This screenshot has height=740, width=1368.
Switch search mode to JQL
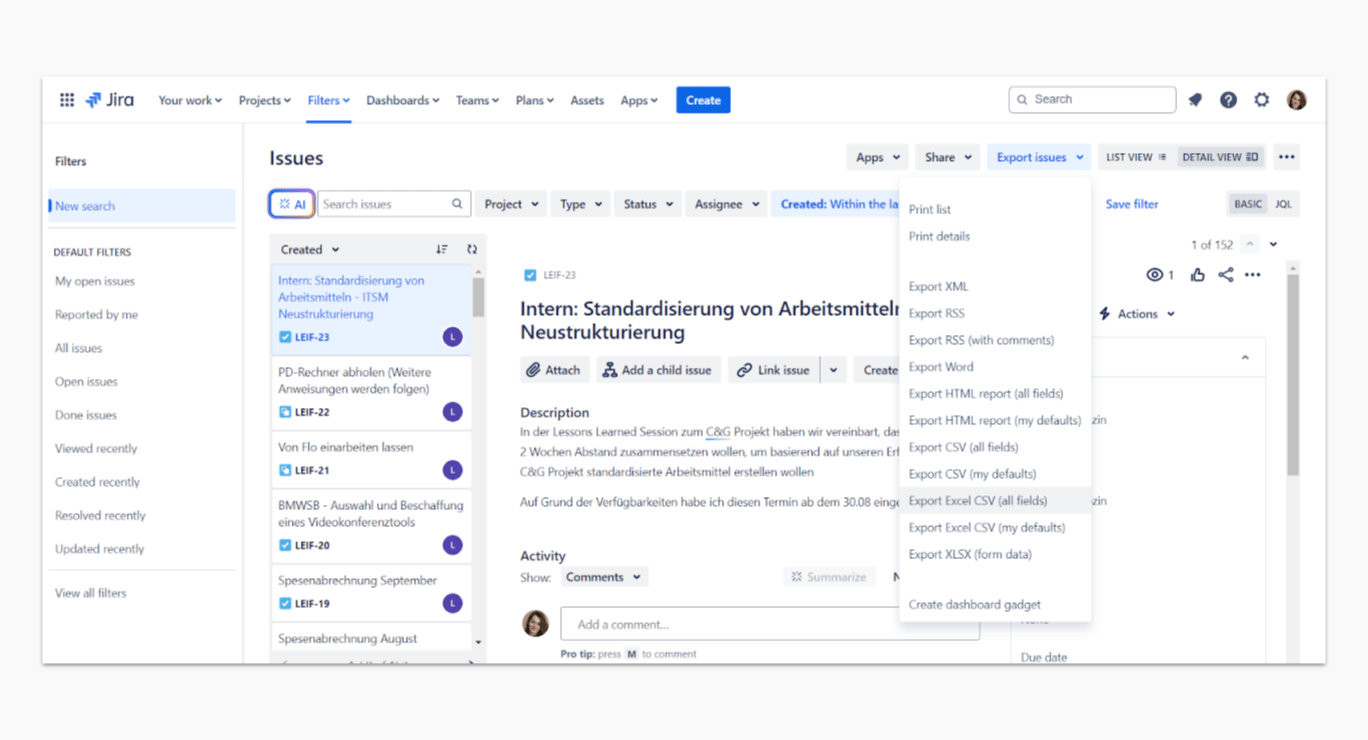click(x=1283, y=204)
